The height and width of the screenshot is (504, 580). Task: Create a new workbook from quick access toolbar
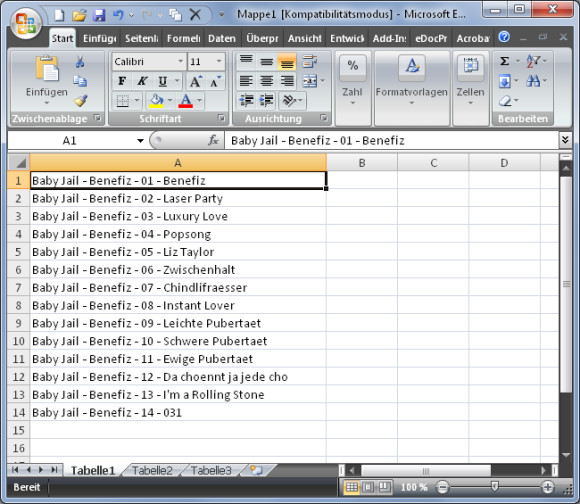coord(59,15)
